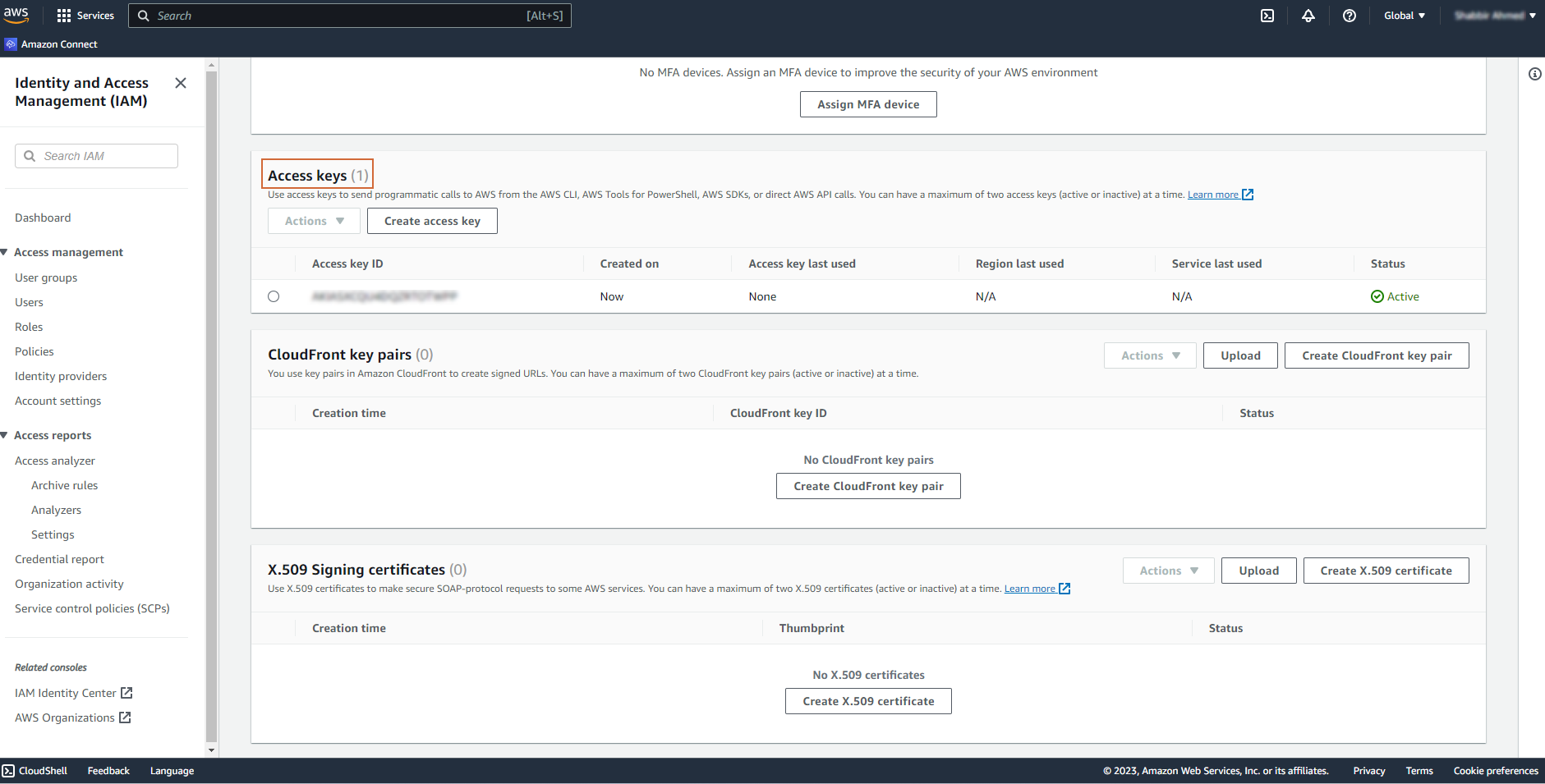
Task: Open the Services menu
Action: pyautogui.click(x=85, y=15)
